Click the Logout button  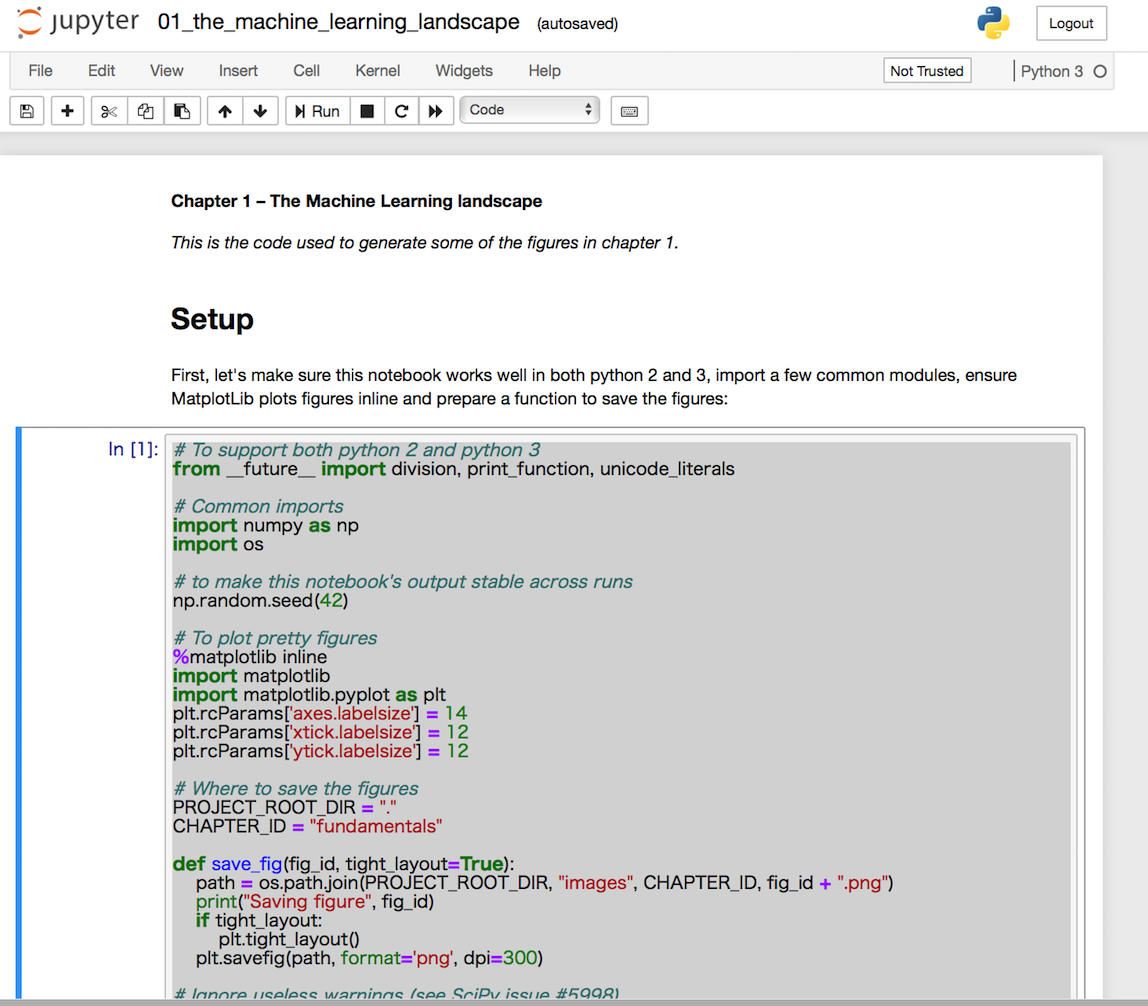tap(1071, 23)
